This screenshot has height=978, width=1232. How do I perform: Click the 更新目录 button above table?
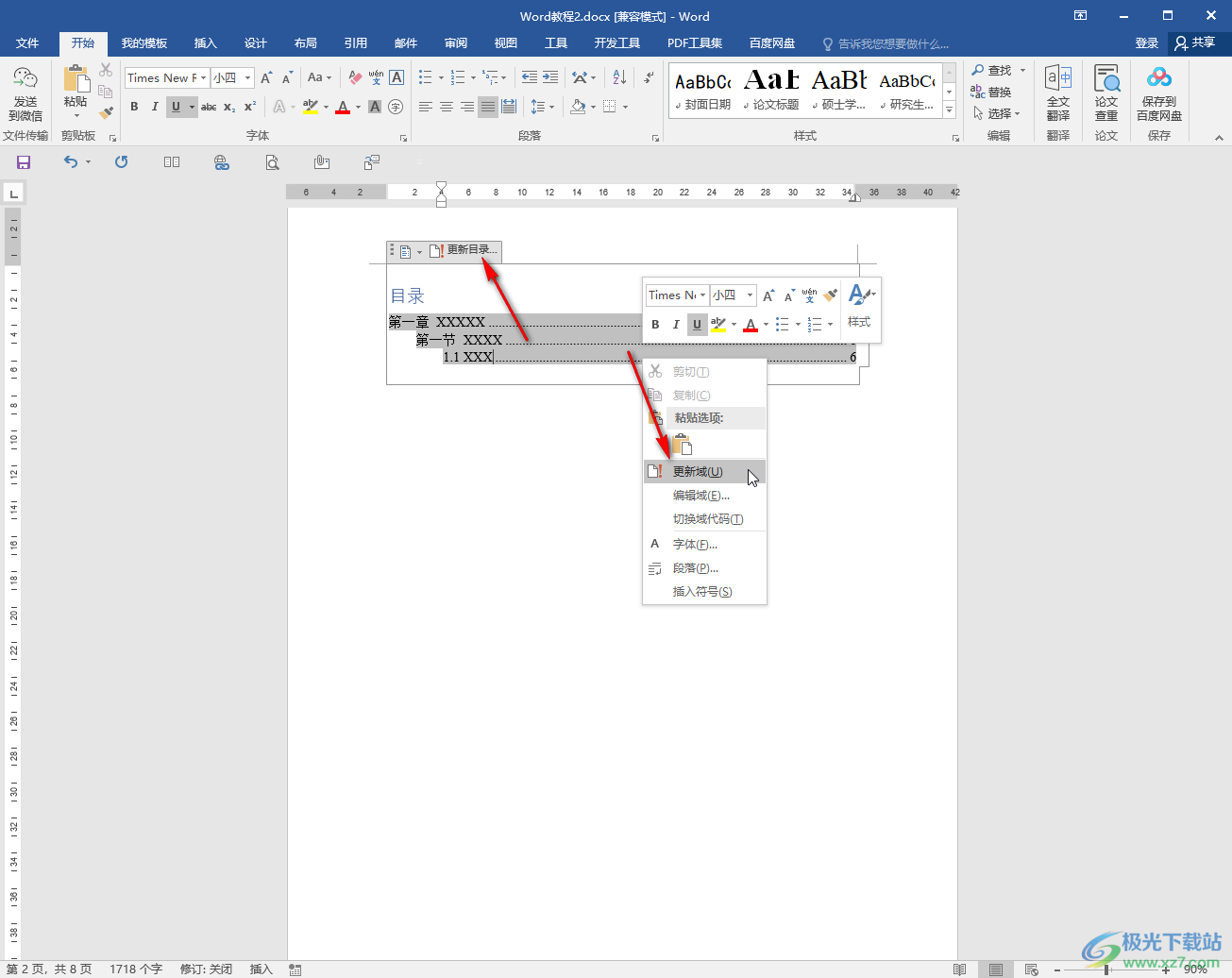tap(464, 250)
